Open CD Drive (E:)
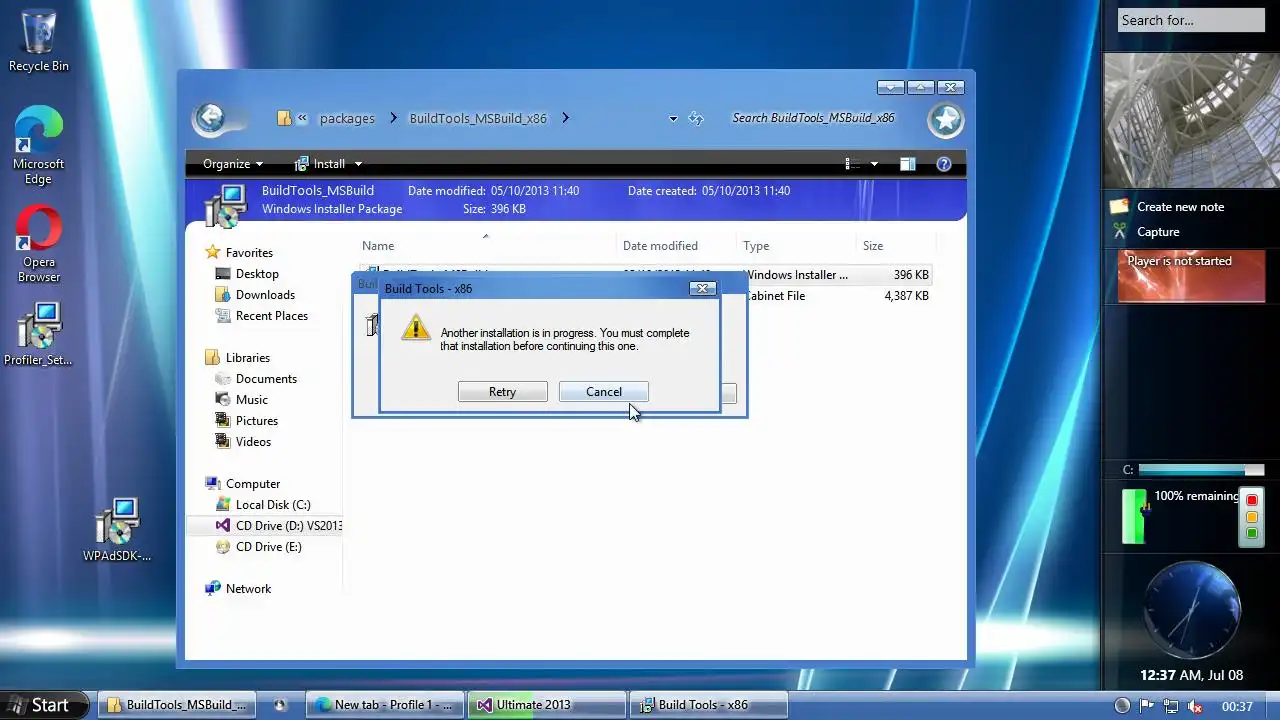 click(268, 547)
